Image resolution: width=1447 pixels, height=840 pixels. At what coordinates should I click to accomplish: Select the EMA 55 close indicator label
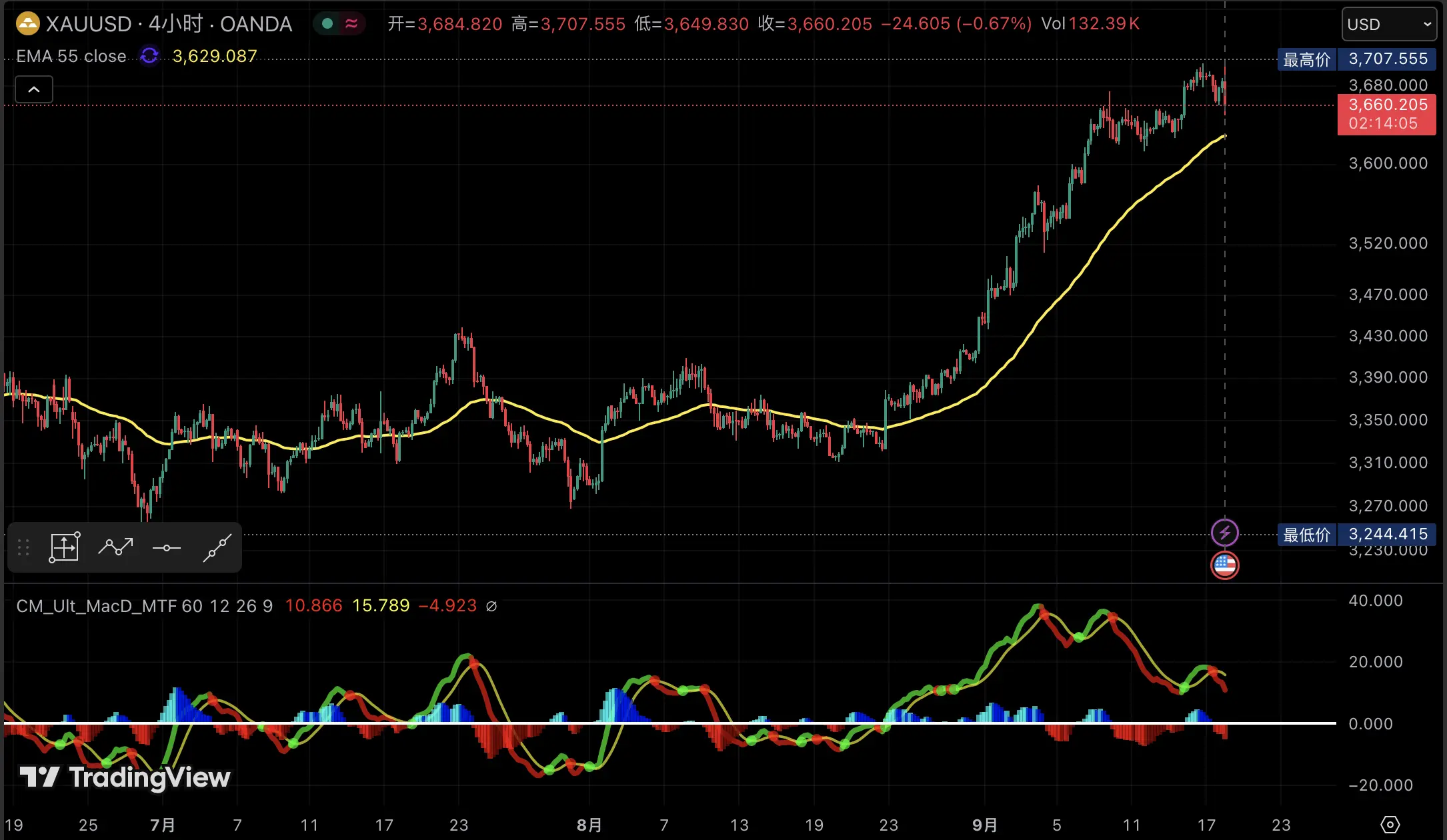pos(71,56)
